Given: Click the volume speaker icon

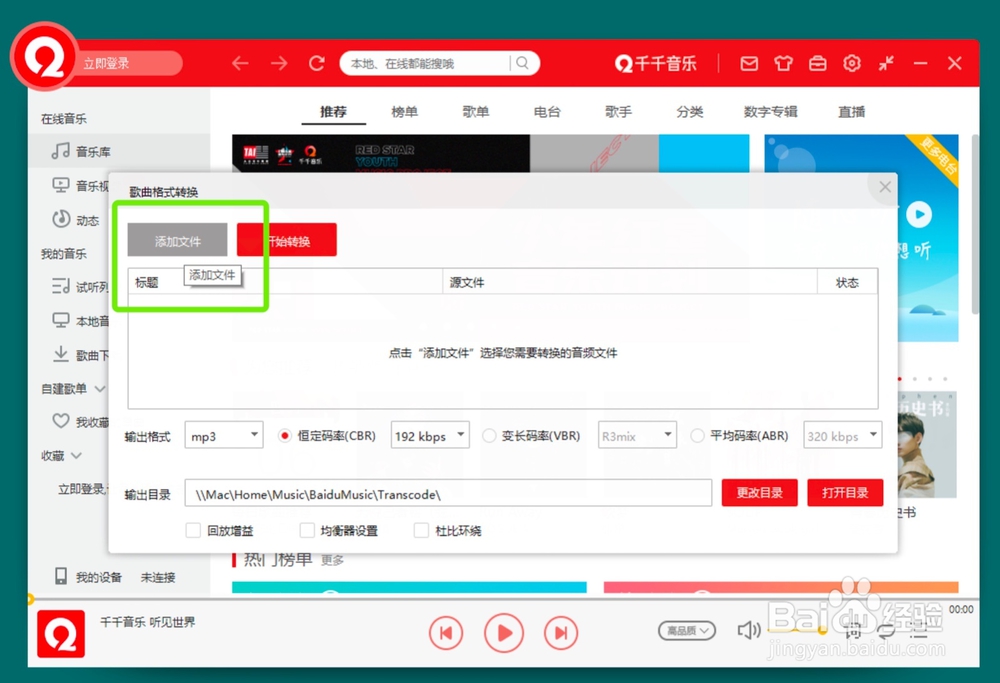Looking at the screenshot, I should click(x=749, y=631).
